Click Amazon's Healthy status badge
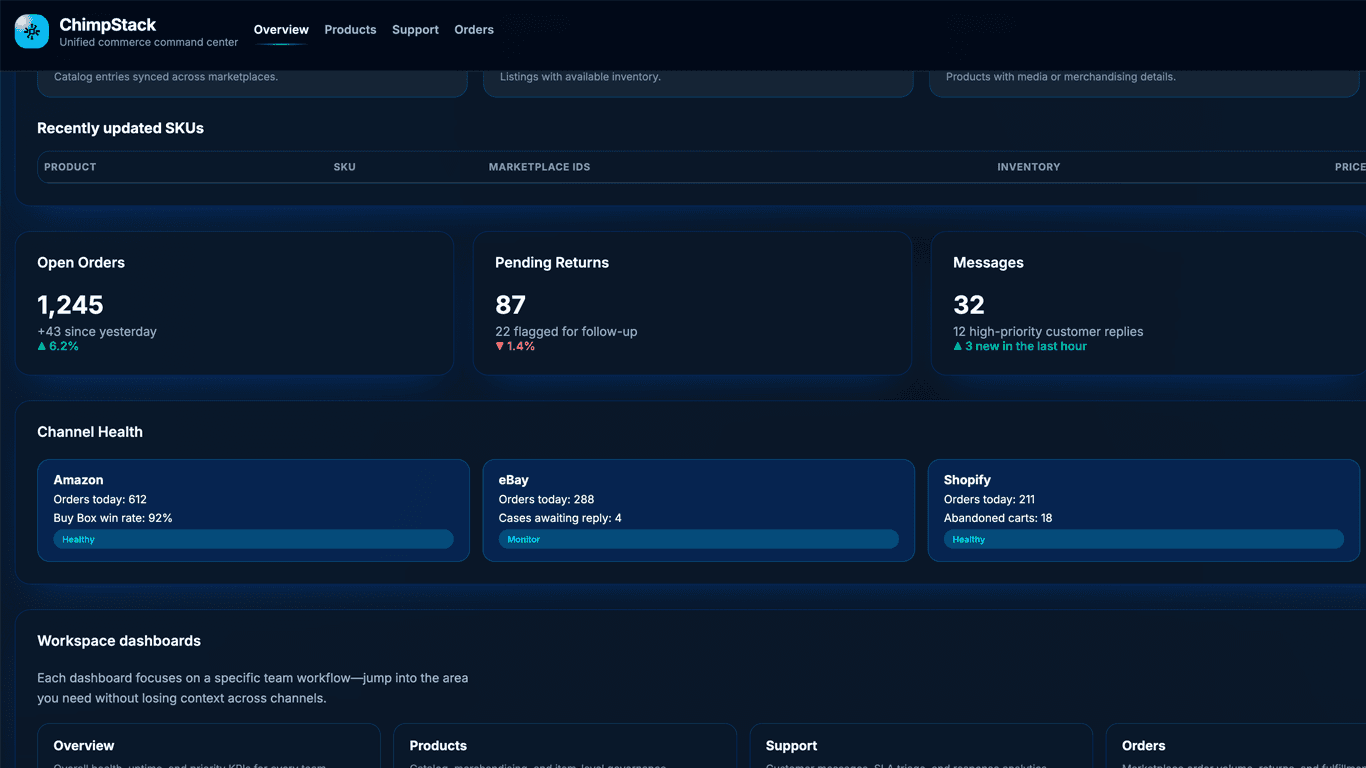This screenshot has height=768, width=1366. tap(253, 539)
